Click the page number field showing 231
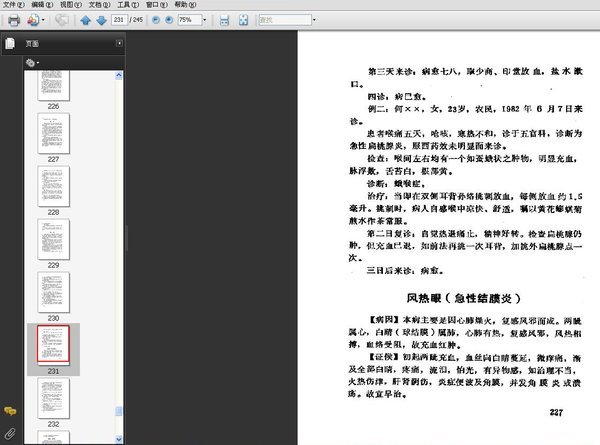The image size is (600, 445). tap(119, 20)
